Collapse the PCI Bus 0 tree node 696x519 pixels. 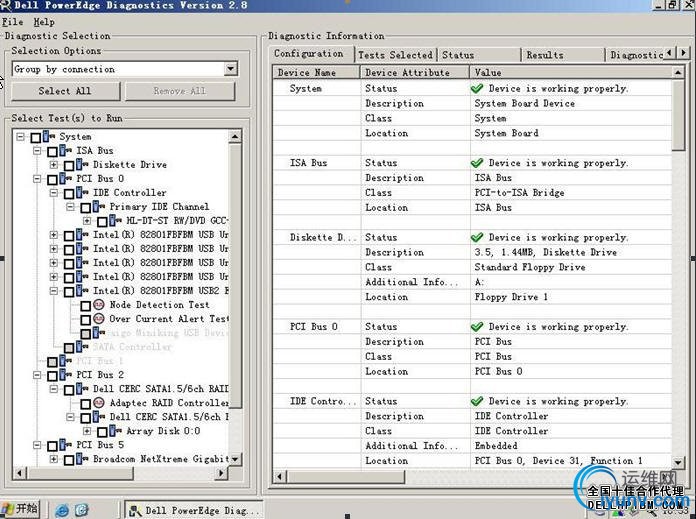(x=37, y=179)
